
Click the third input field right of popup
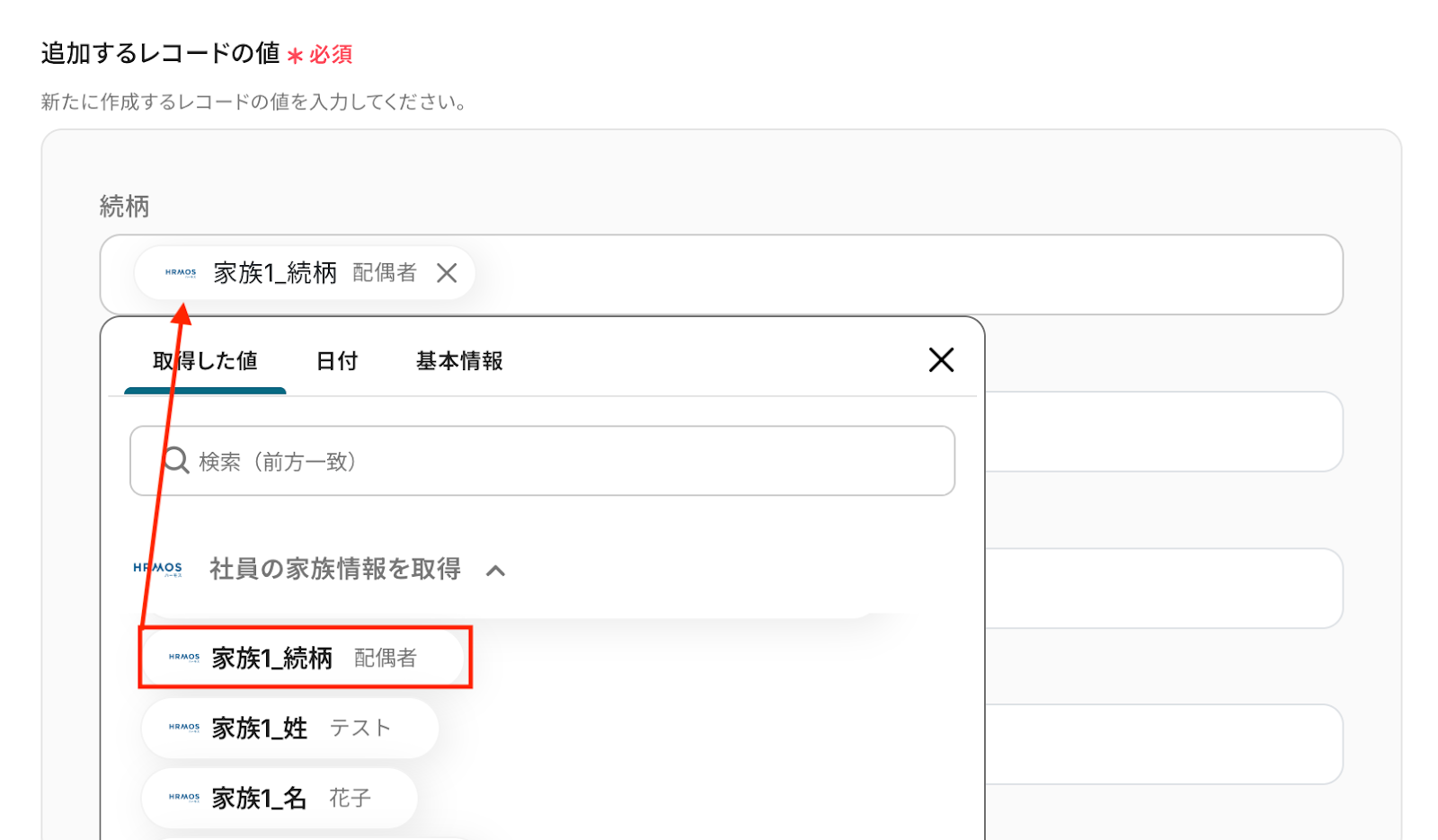tap(1164, 588)
